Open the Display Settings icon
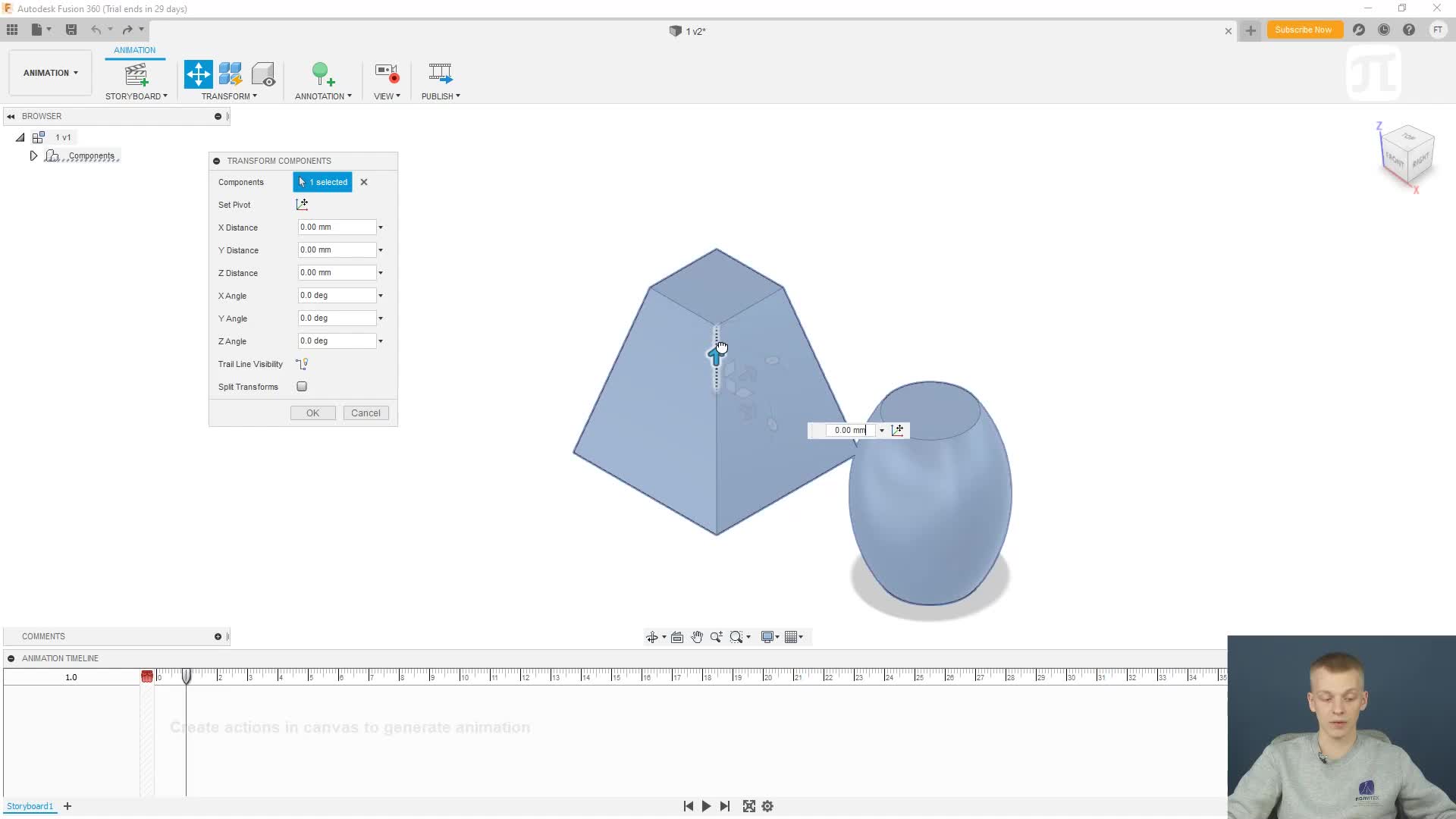Screen dimensions: 1456x819 pos(768,637)
